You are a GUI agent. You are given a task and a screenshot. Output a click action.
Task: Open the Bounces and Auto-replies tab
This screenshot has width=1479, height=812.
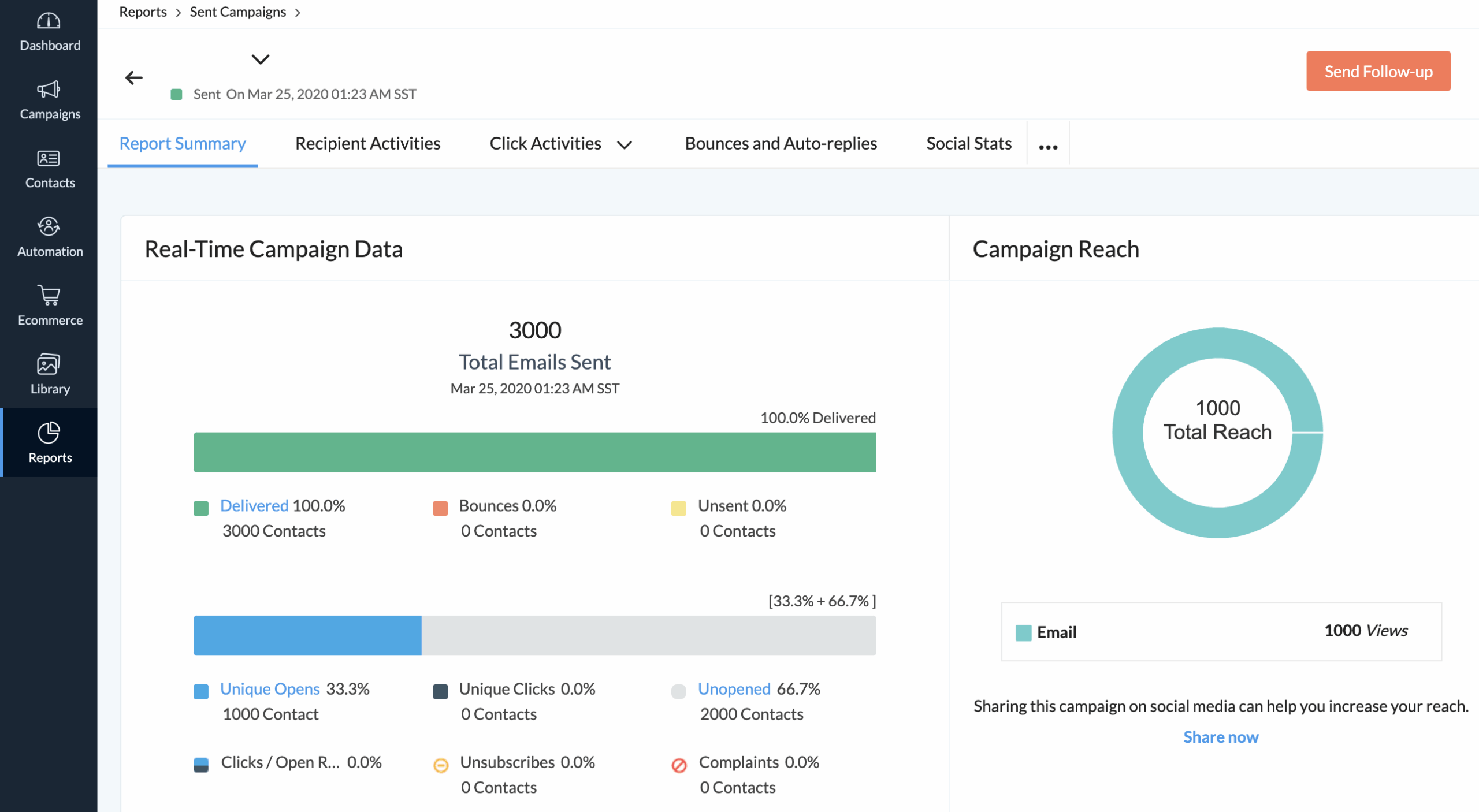tap(781, 143)
